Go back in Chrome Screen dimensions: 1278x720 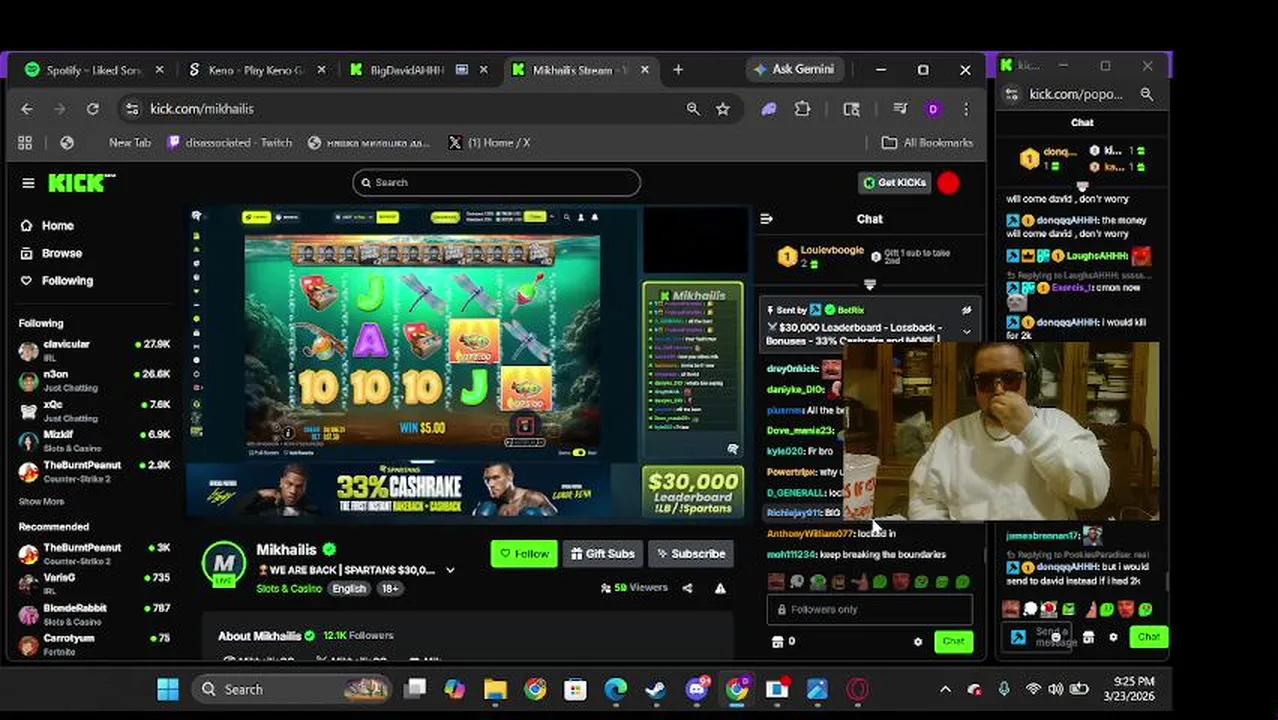click(27, 109)
